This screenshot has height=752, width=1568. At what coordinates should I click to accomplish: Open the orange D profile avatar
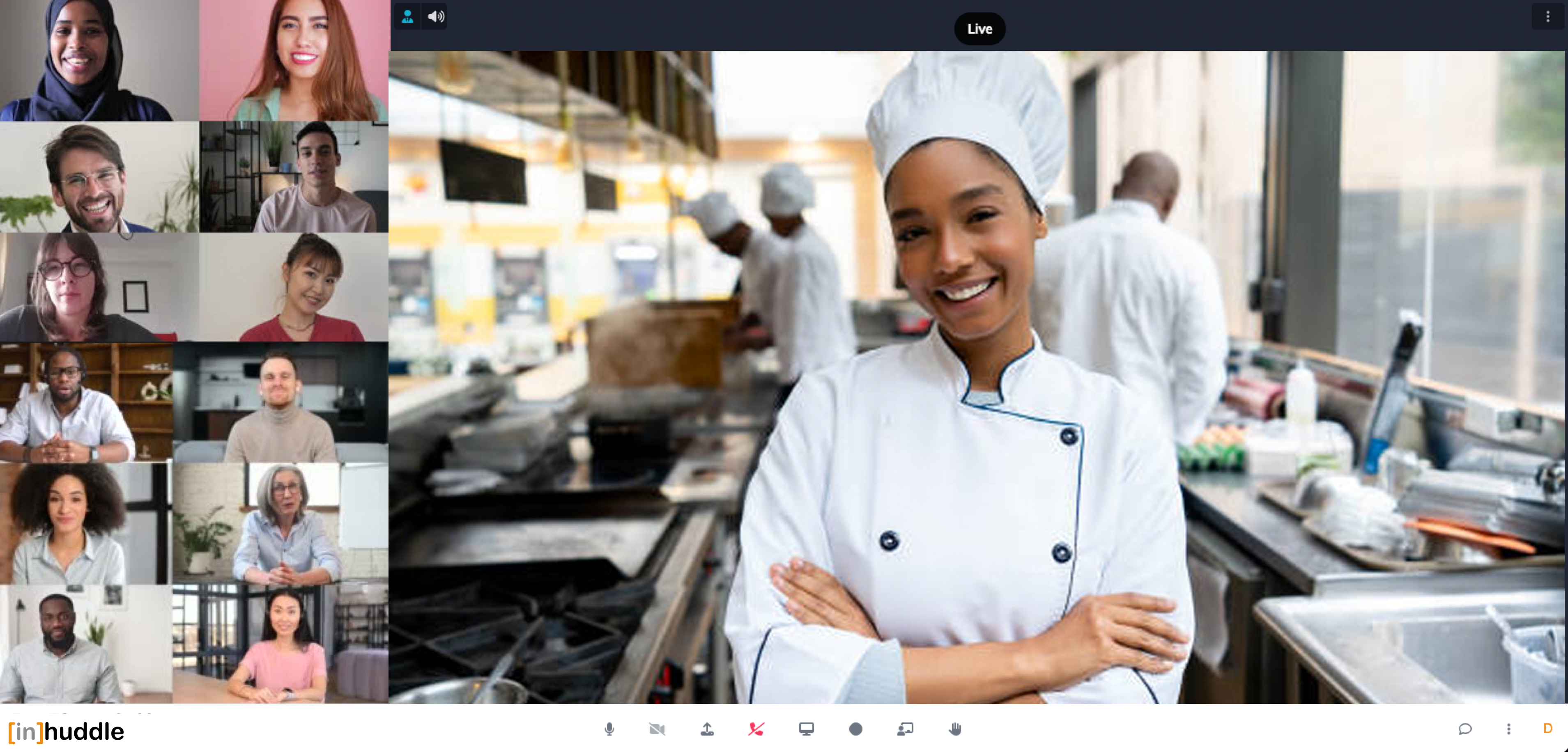pyautogui.click(x=1547, y=728)
